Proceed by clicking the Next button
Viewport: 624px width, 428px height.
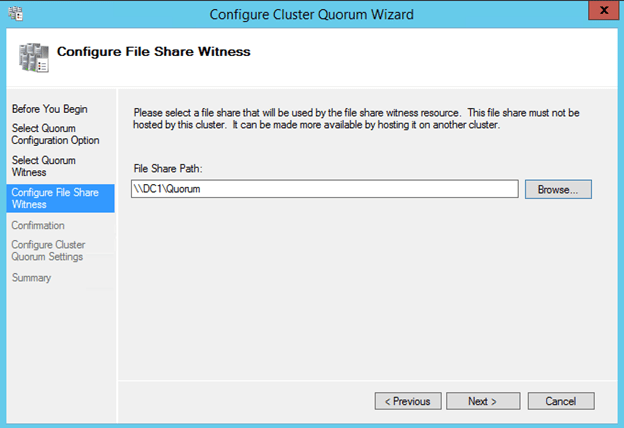[481, 401]
